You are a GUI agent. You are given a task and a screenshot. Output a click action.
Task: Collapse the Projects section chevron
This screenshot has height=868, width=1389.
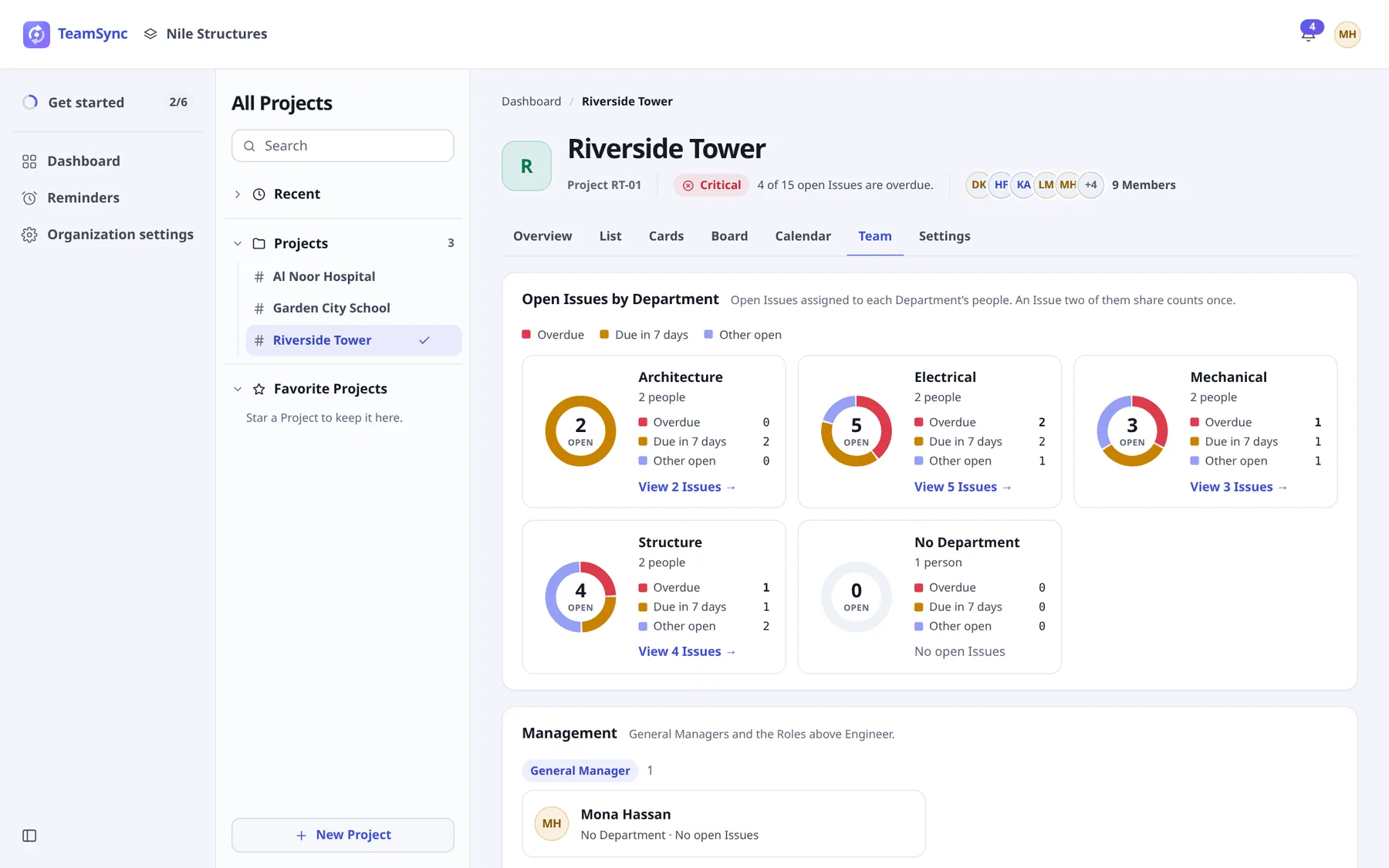[x=238, y=244]
